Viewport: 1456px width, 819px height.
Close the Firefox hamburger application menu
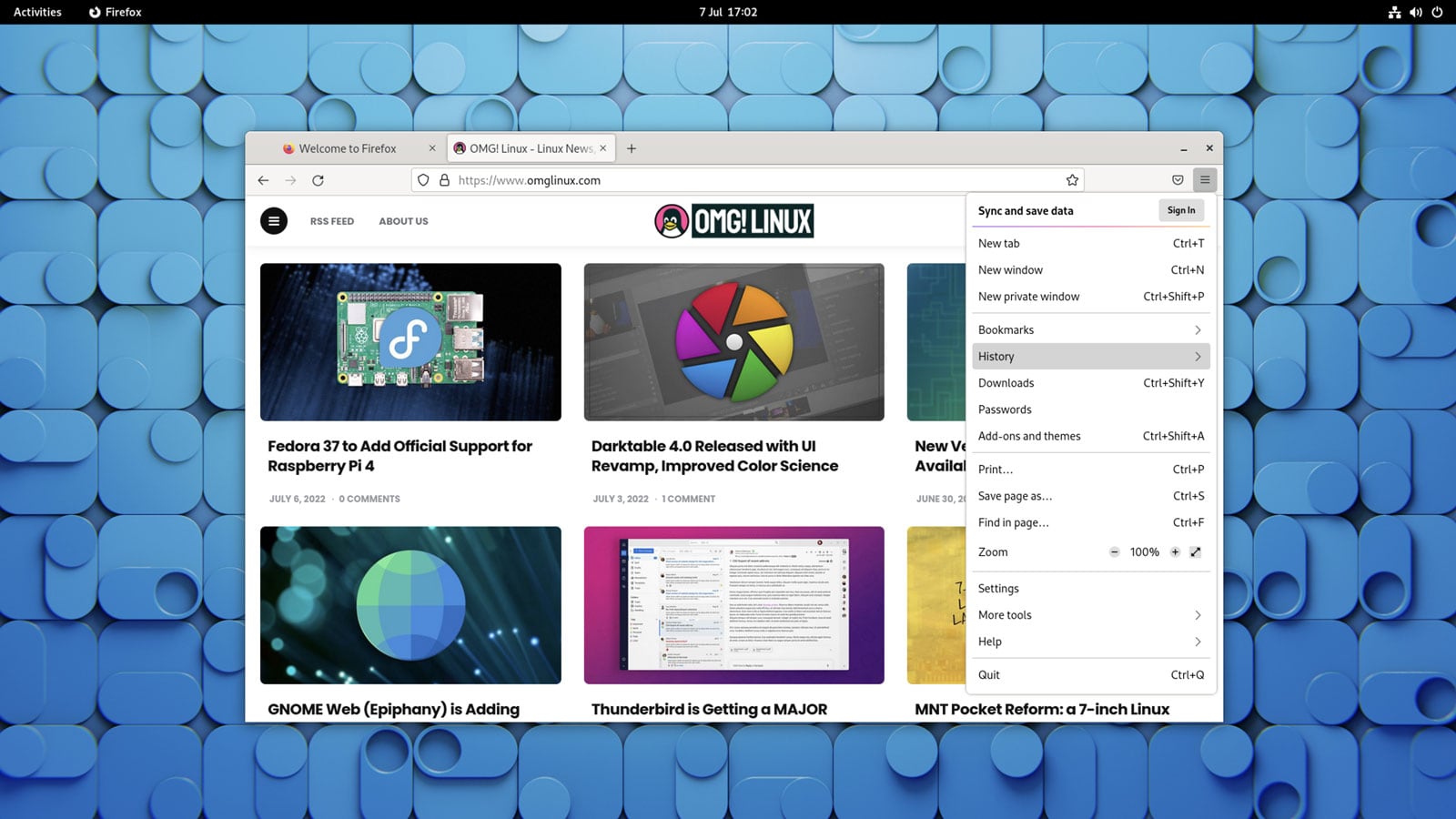coord(1205,180)
